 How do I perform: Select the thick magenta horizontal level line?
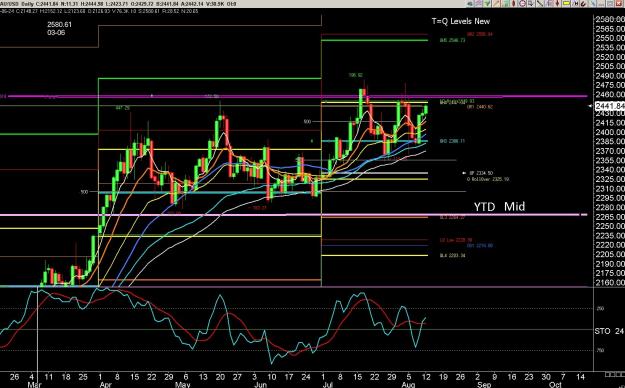click(297, 96)
